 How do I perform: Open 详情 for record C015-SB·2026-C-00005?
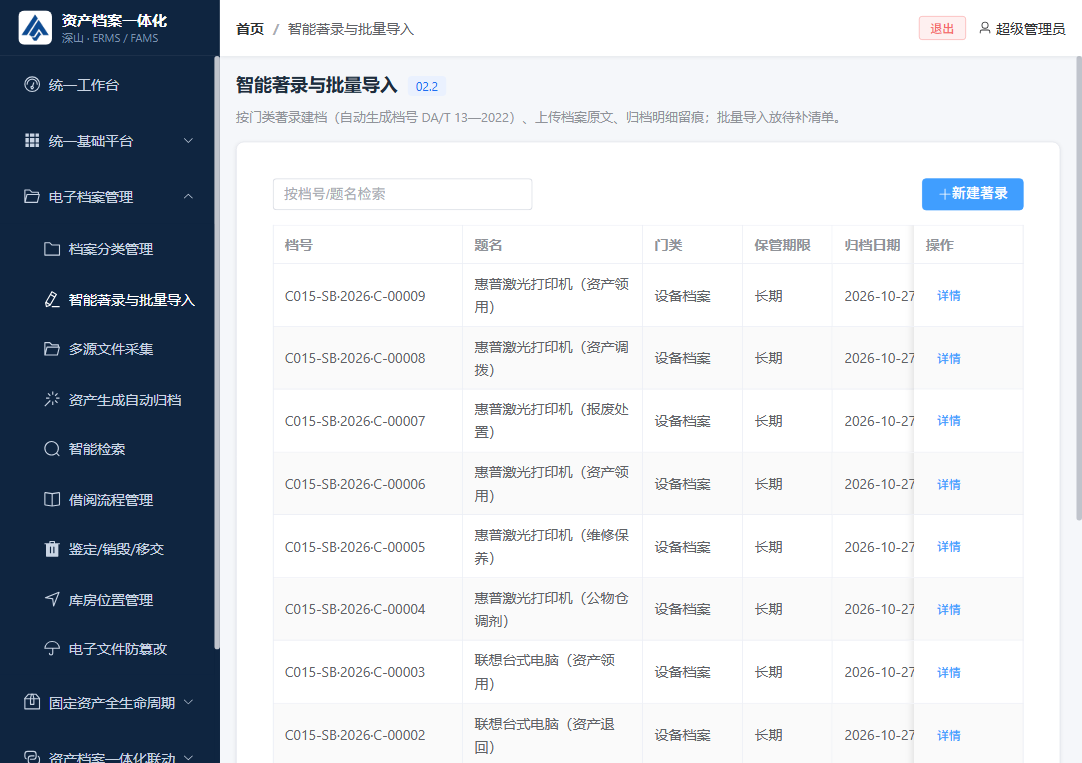point(949,547)
